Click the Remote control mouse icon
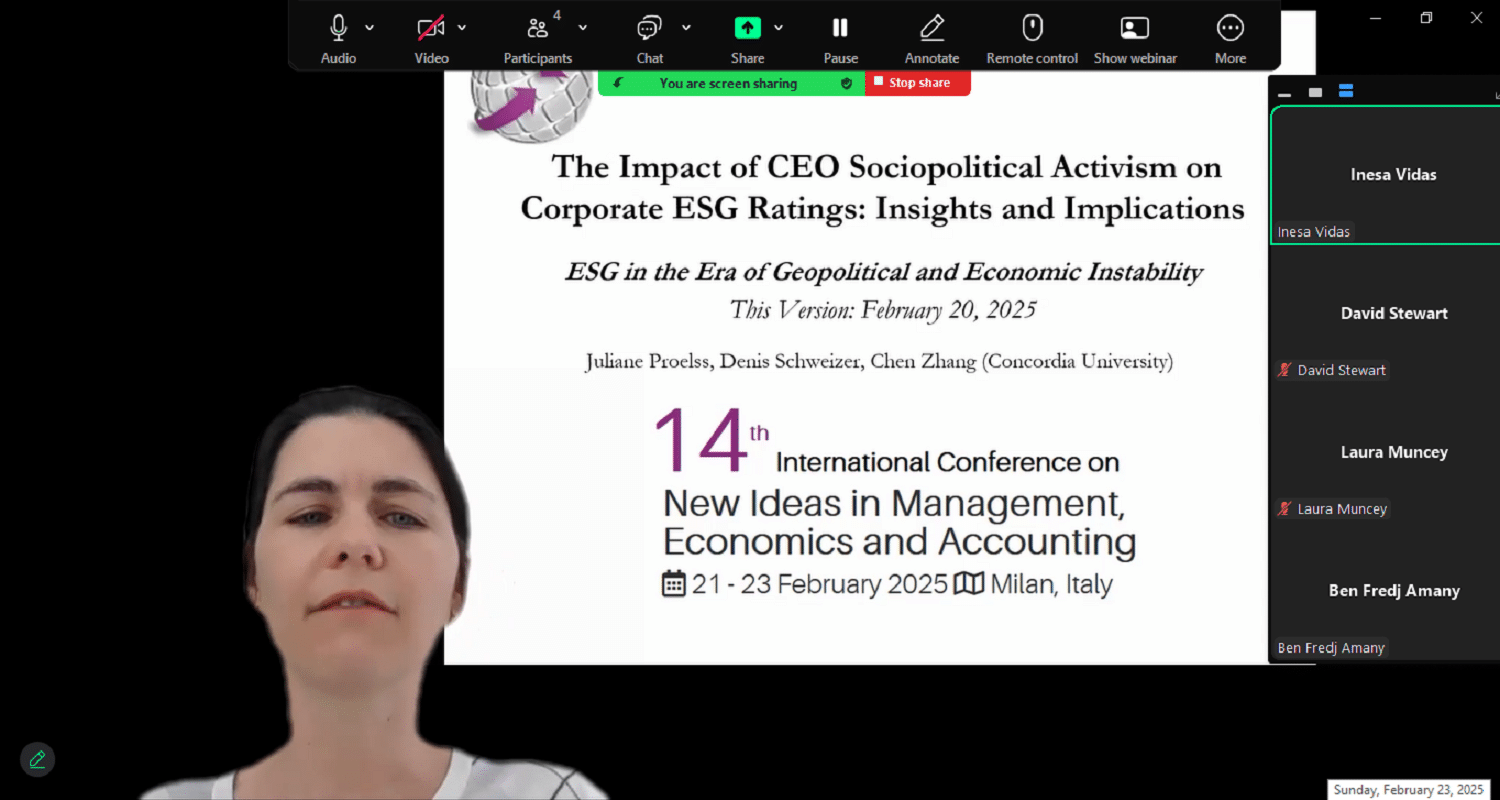Image resolution: width=1500 pixels, height=800 pixels. (x=1032, y=29)
